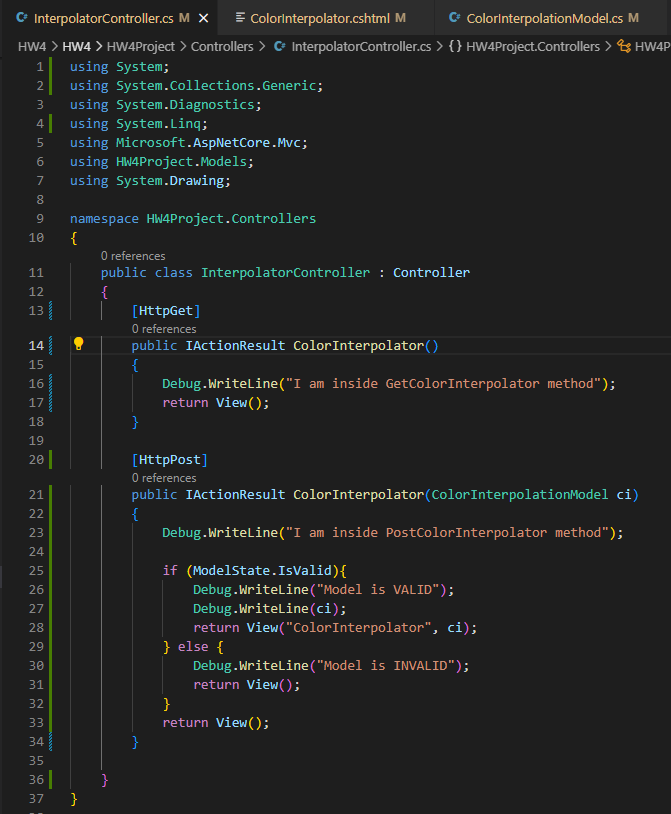This screenshot has width=671, height=814.
Task: Click 'using Microsoft.AspNetCore.Mvc;' line
Action: (x=189, y=143)
